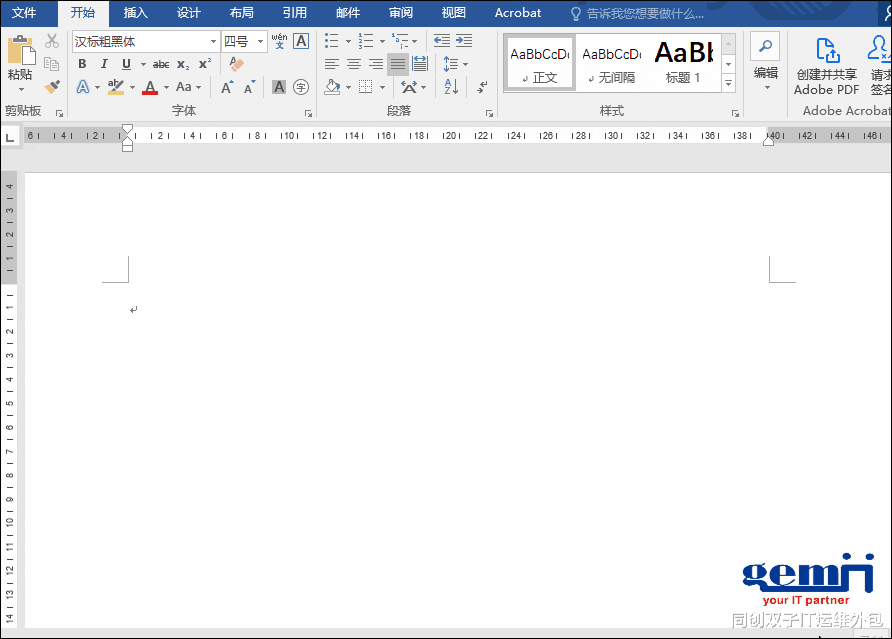Toggle superscript x² button
Image resolution: width=892 pixels, height=639 pixels.
click(205, 64)
